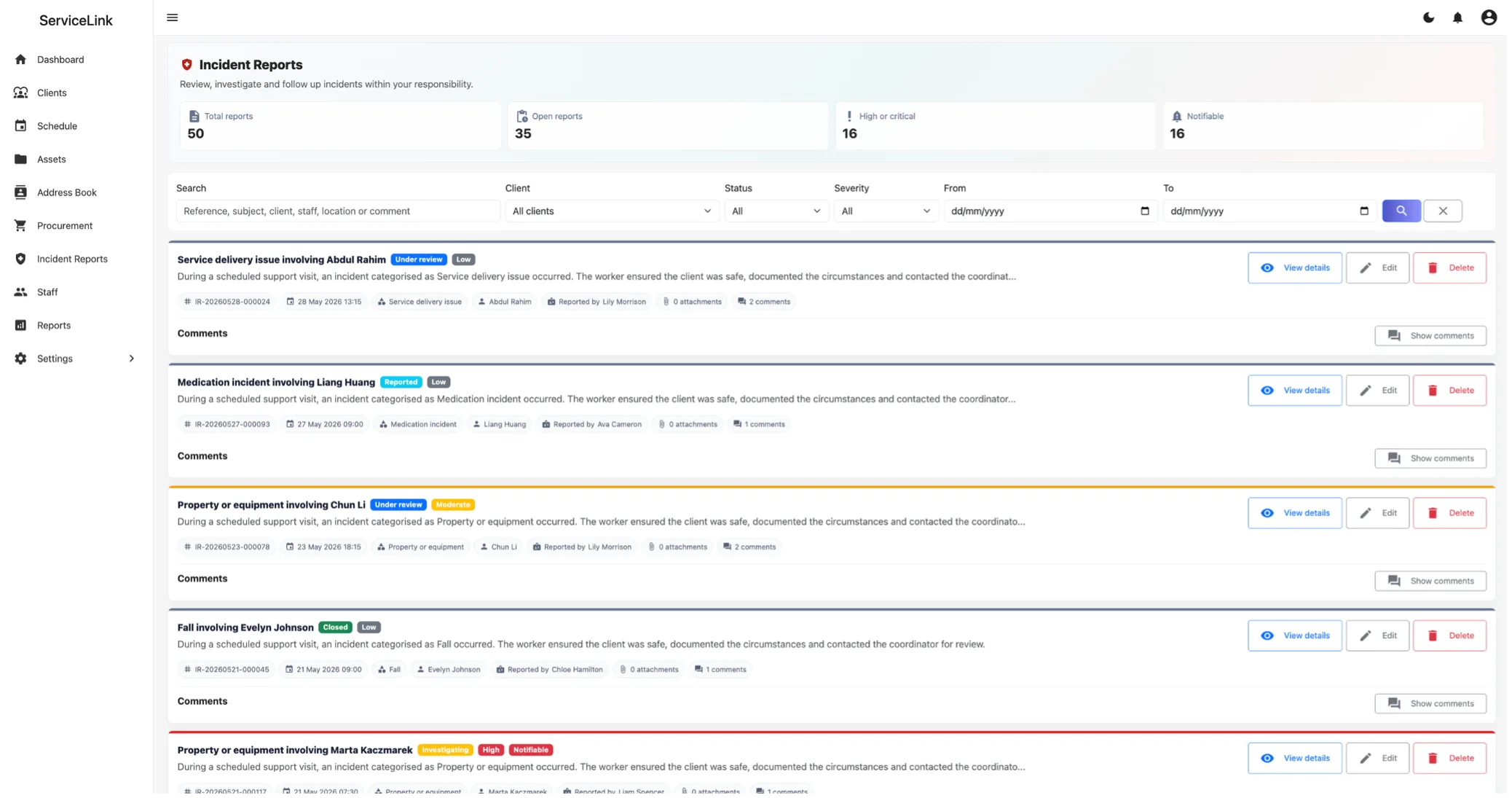Click the Medication incident category chip
Viewport: 1512px width, 798px height.
(417, 423)
